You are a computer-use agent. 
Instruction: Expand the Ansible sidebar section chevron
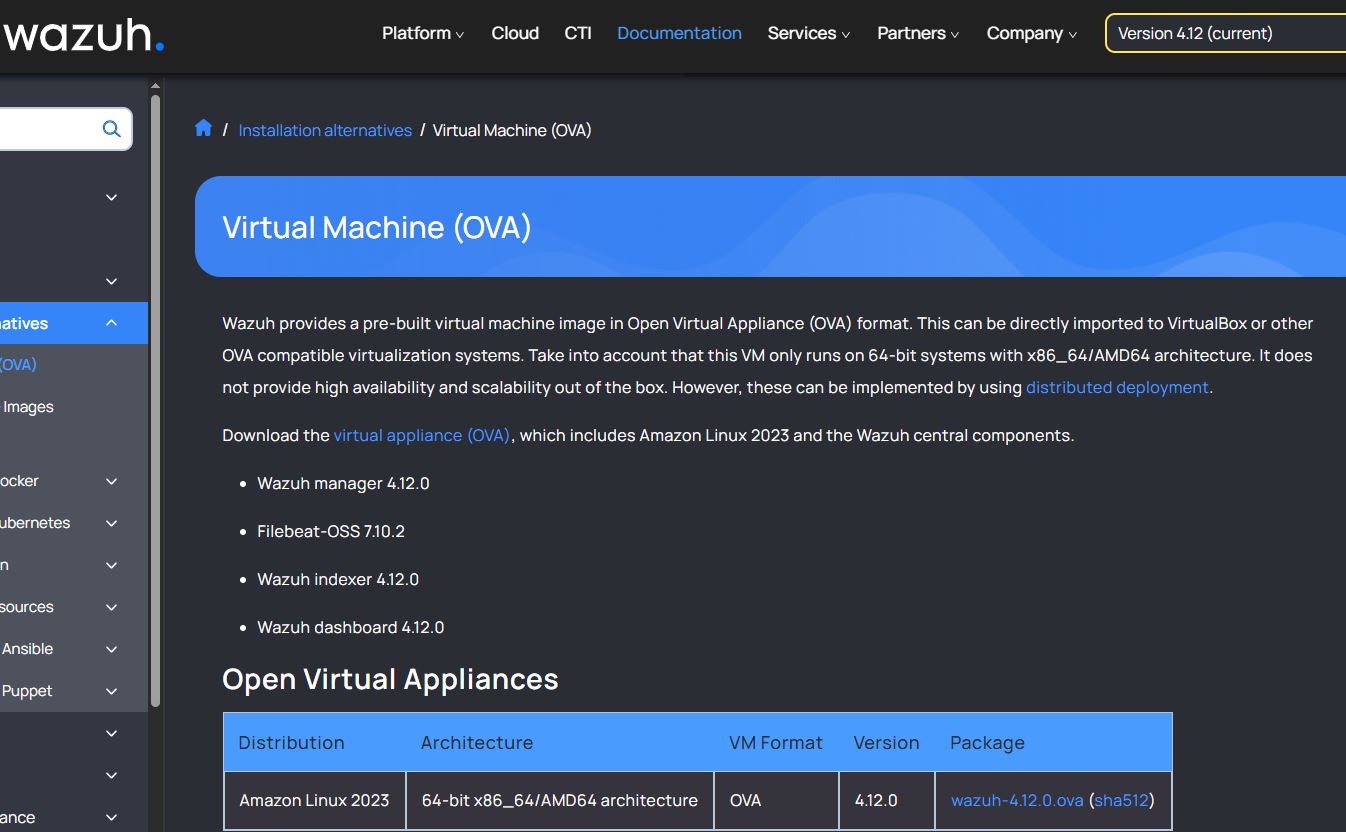pos(111,649)
